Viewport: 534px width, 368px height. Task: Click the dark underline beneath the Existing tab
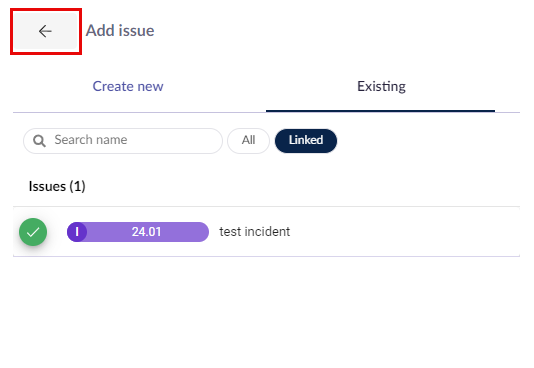coord(380,111)
